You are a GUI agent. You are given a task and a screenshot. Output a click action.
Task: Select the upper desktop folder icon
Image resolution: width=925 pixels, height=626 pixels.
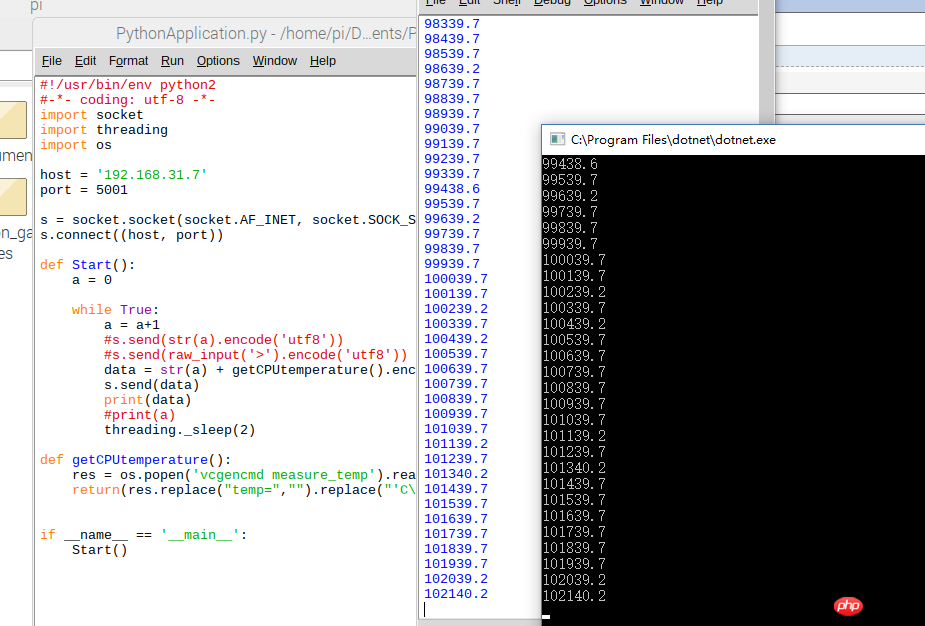point(13,120)
